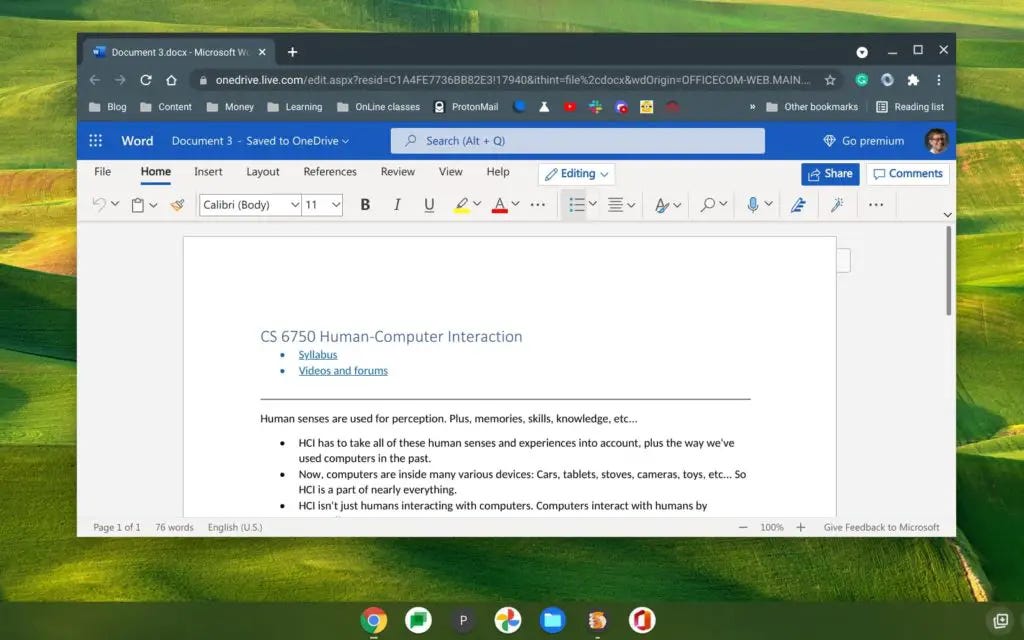Open the Videos and forums link
This screenshot has width=1024, height=640.
pos(343,371)
